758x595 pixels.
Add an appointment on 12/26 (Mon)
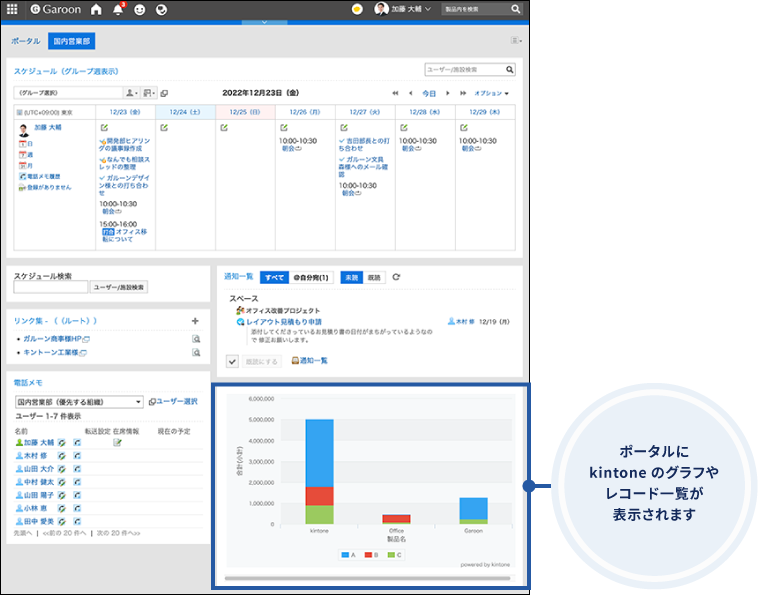coord(284,128)
